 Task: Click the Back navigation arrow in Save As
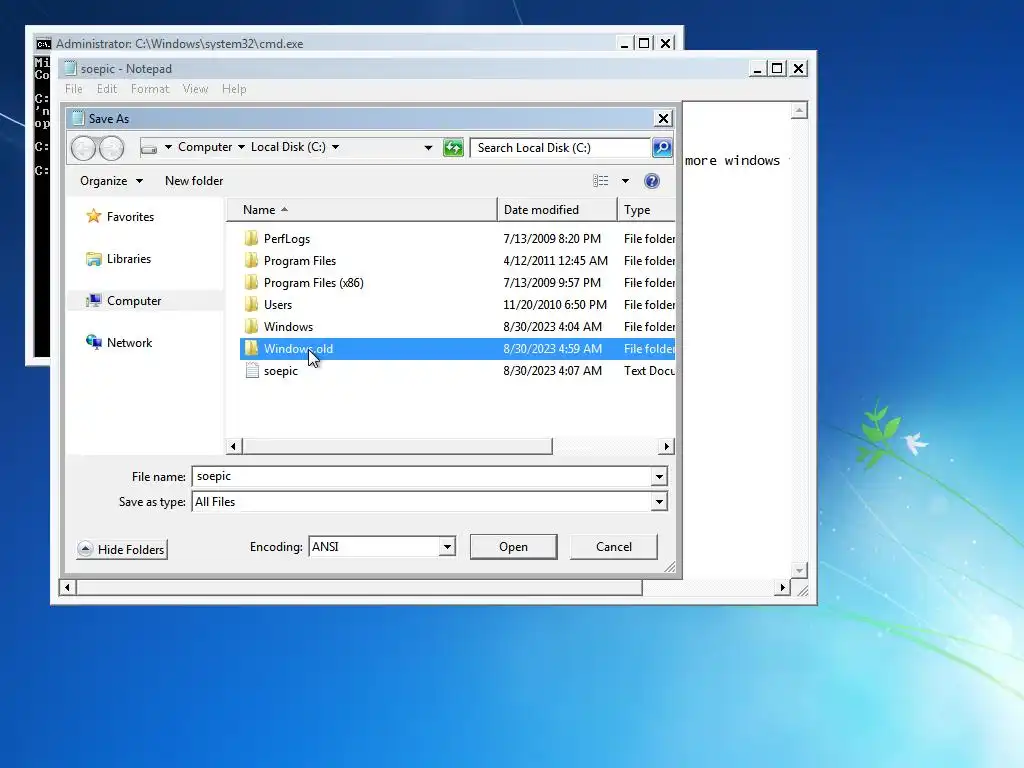[83, 148]
